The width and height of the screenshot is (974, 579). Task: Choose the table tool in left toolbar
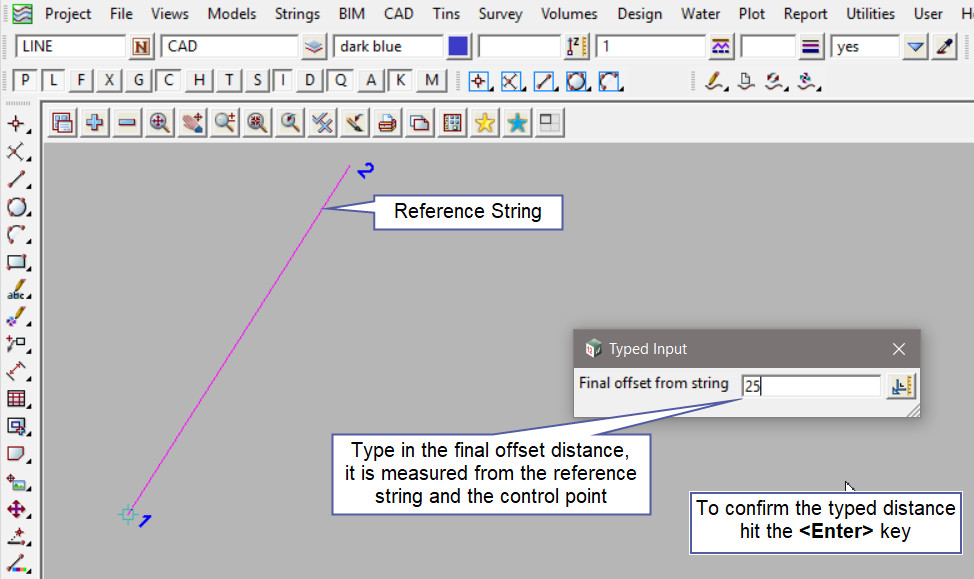pyautogui.click(x=17, y=399)
